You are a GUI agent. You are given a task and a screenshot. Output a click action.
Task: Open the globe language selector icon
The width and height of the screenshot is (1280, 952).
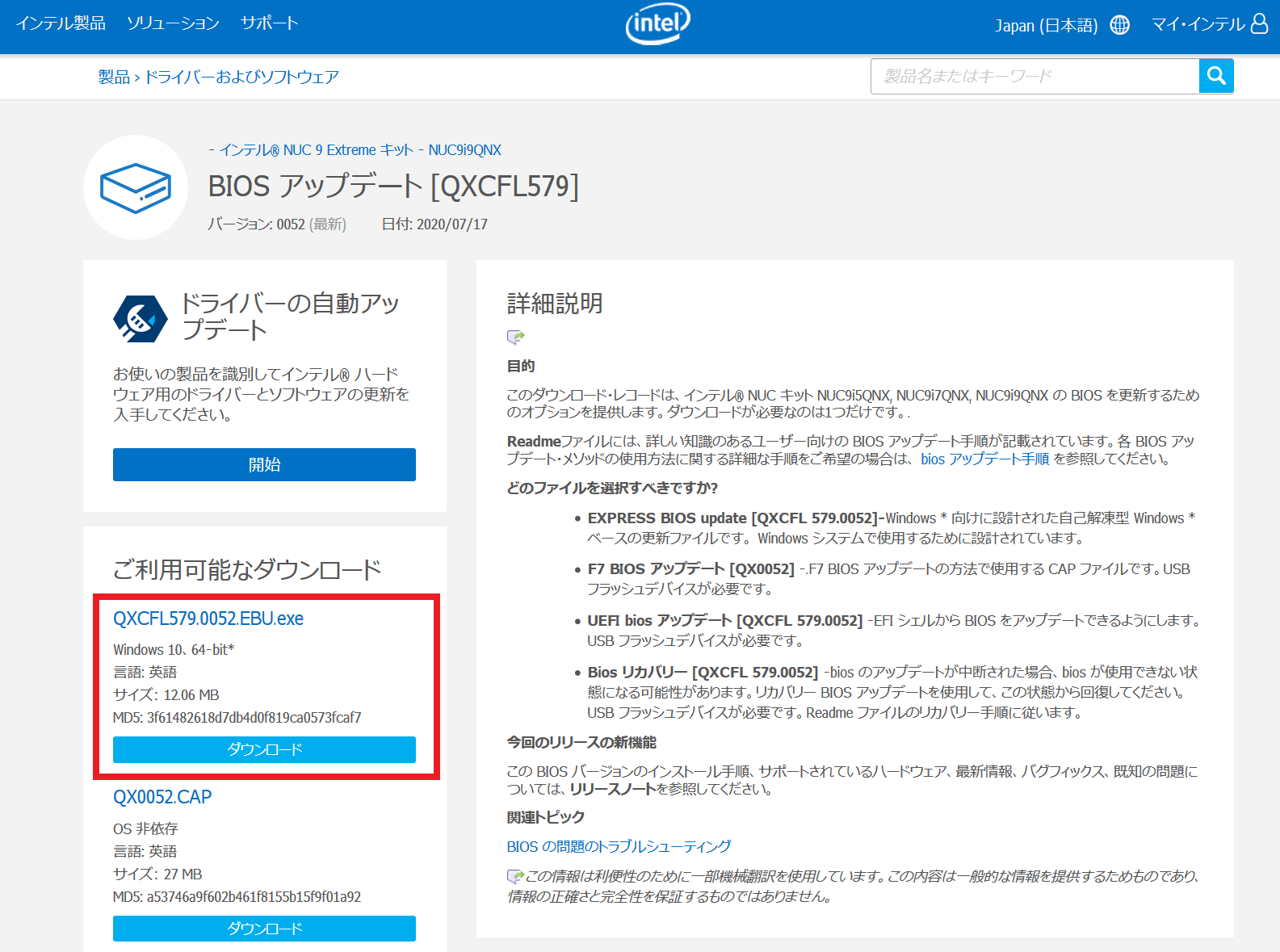pos(1119,25)
